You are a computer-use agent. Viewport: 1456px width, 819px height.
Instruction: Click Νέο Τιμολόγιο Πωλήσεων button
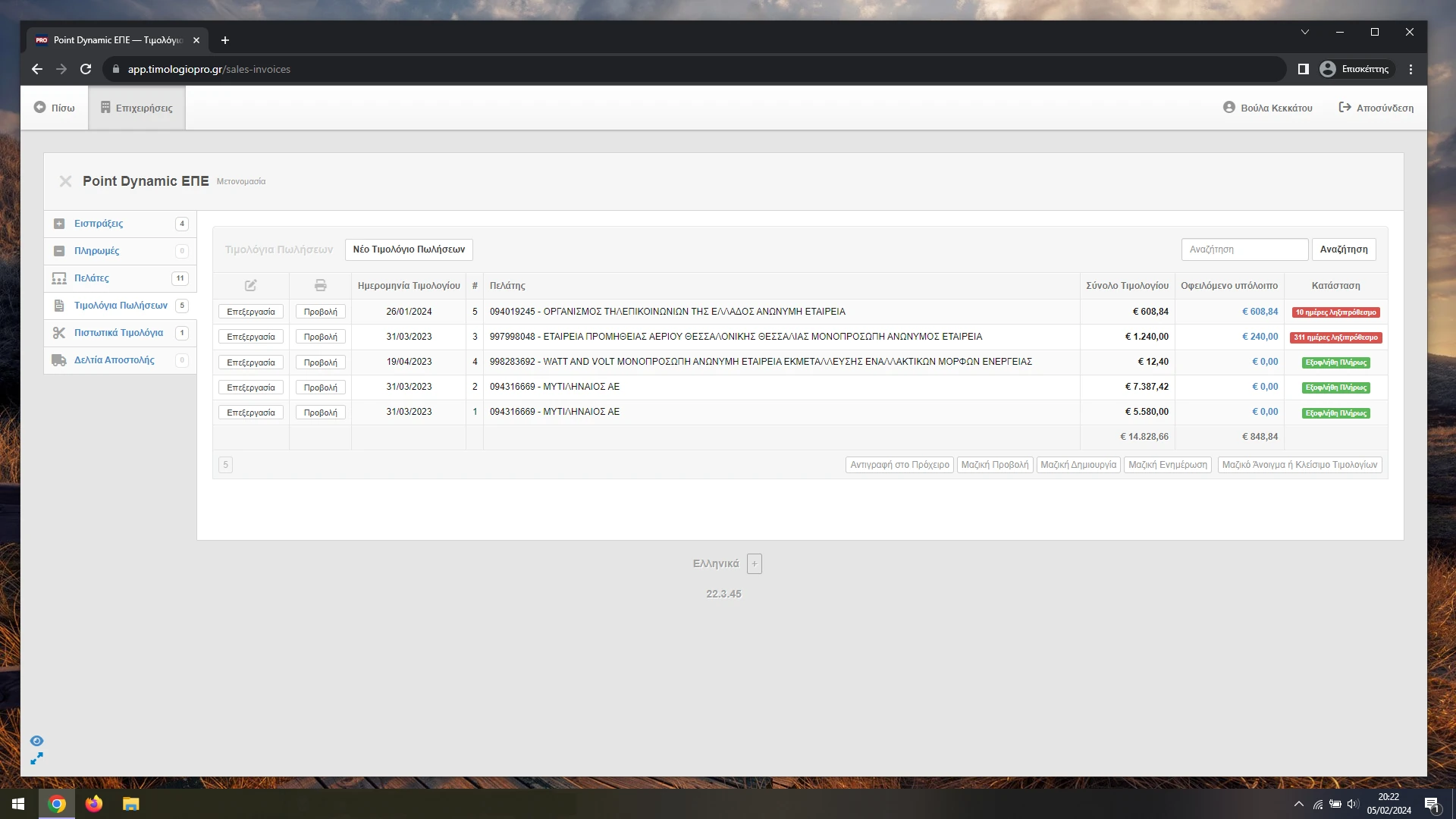coord(409,249)
